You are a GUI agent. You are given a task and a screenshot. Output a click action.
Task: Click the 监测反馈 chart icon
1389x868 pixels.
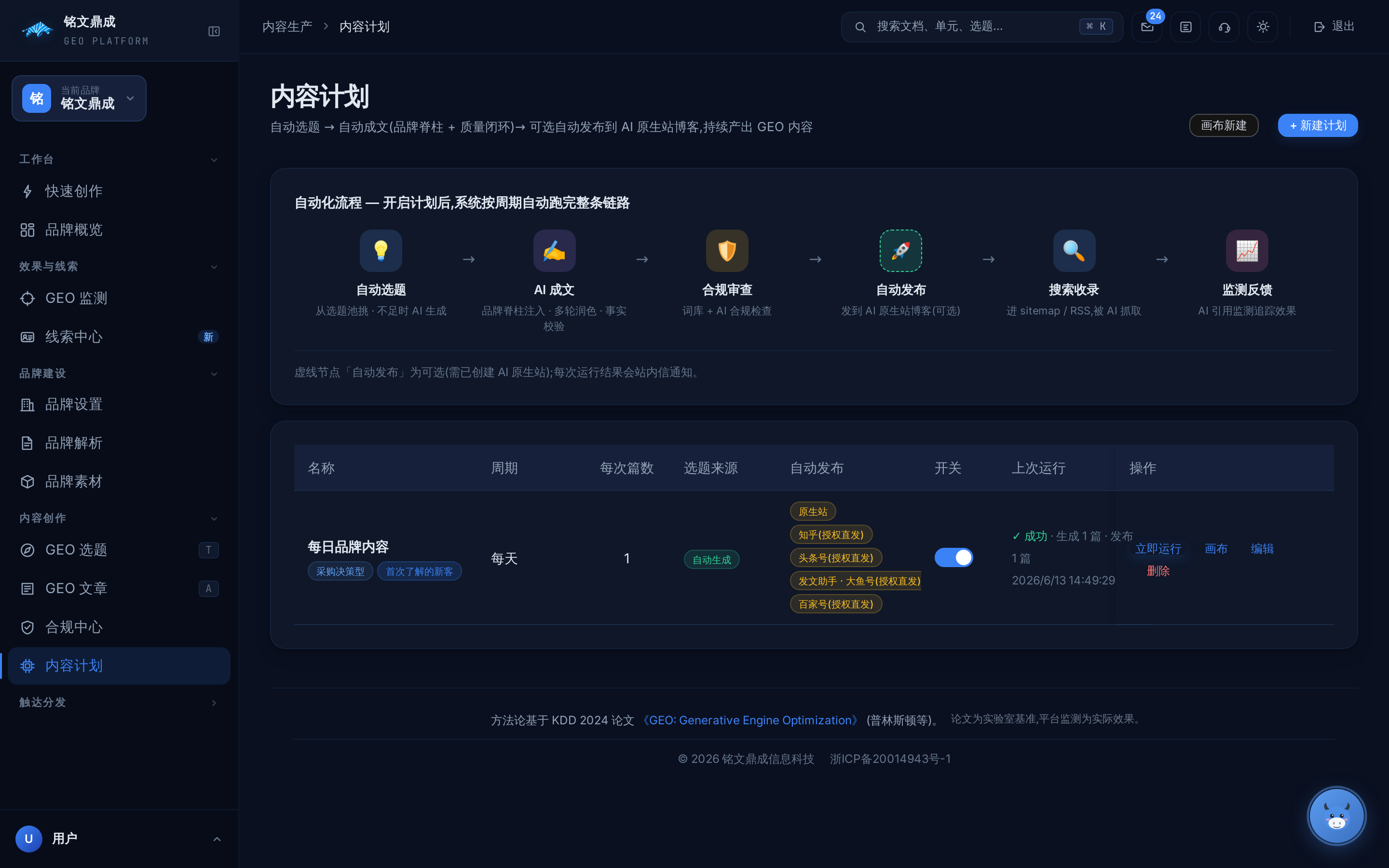tap(1247, 250)
